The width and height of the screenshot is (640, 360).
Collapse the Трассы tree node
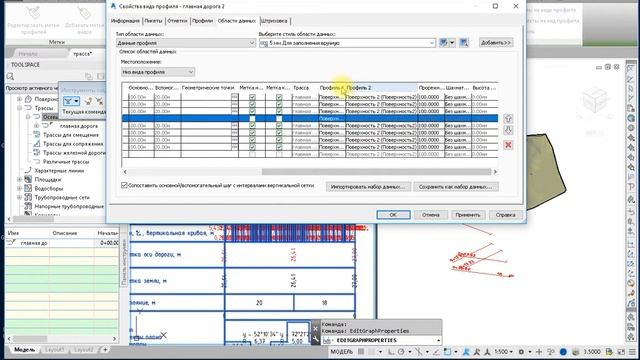coord(19,108)
